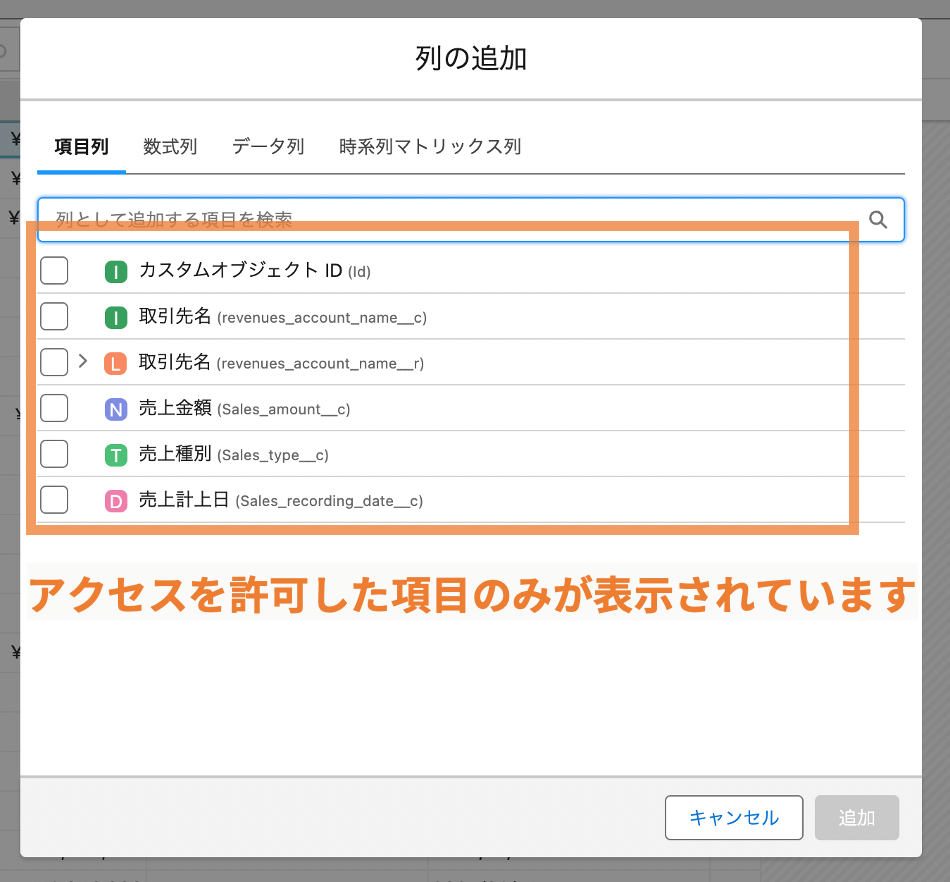Focus the column search input field
The image size is (950, 882).
point(471,219)
